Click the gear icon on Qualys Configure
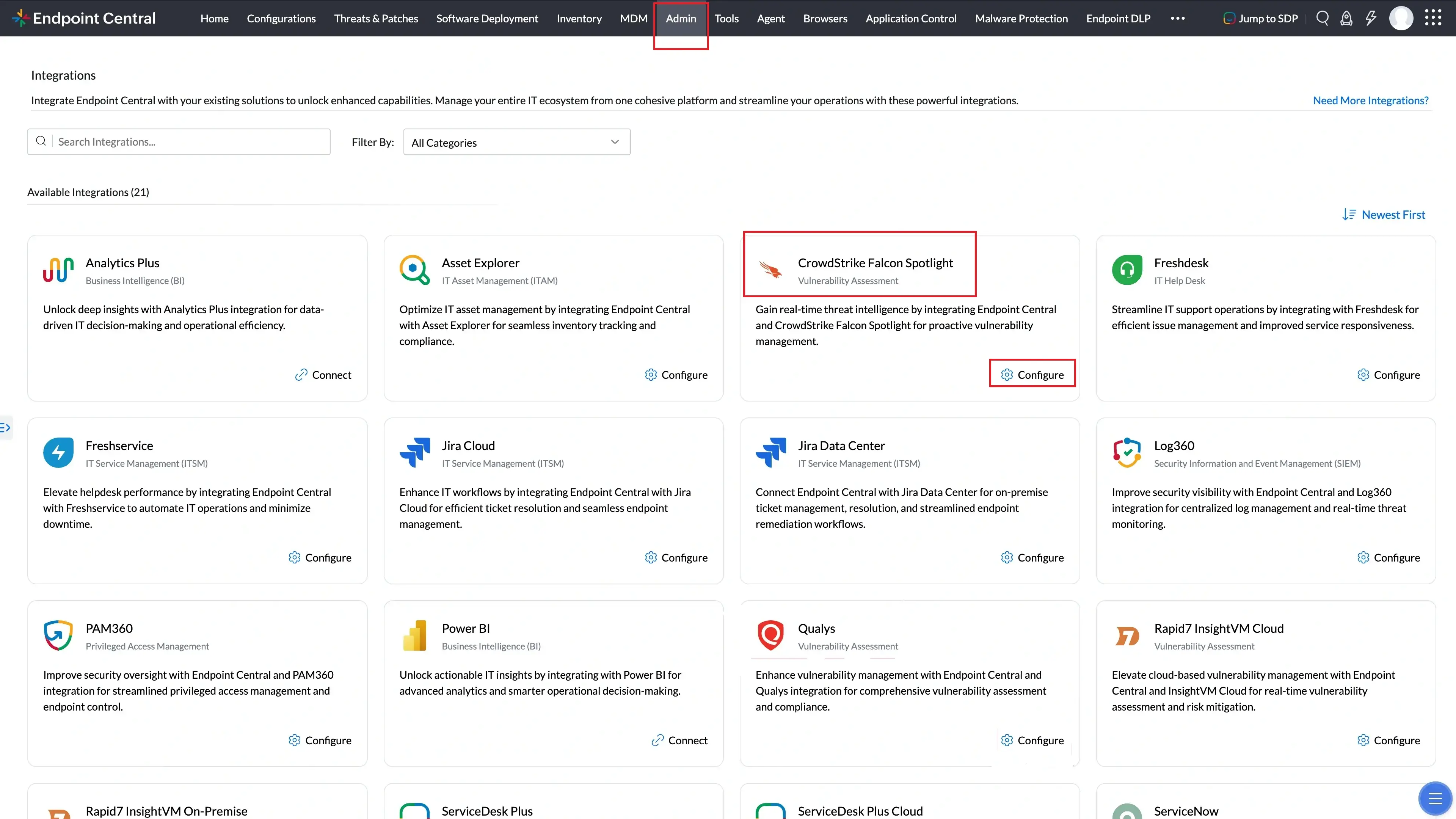 coord(1007,740)
